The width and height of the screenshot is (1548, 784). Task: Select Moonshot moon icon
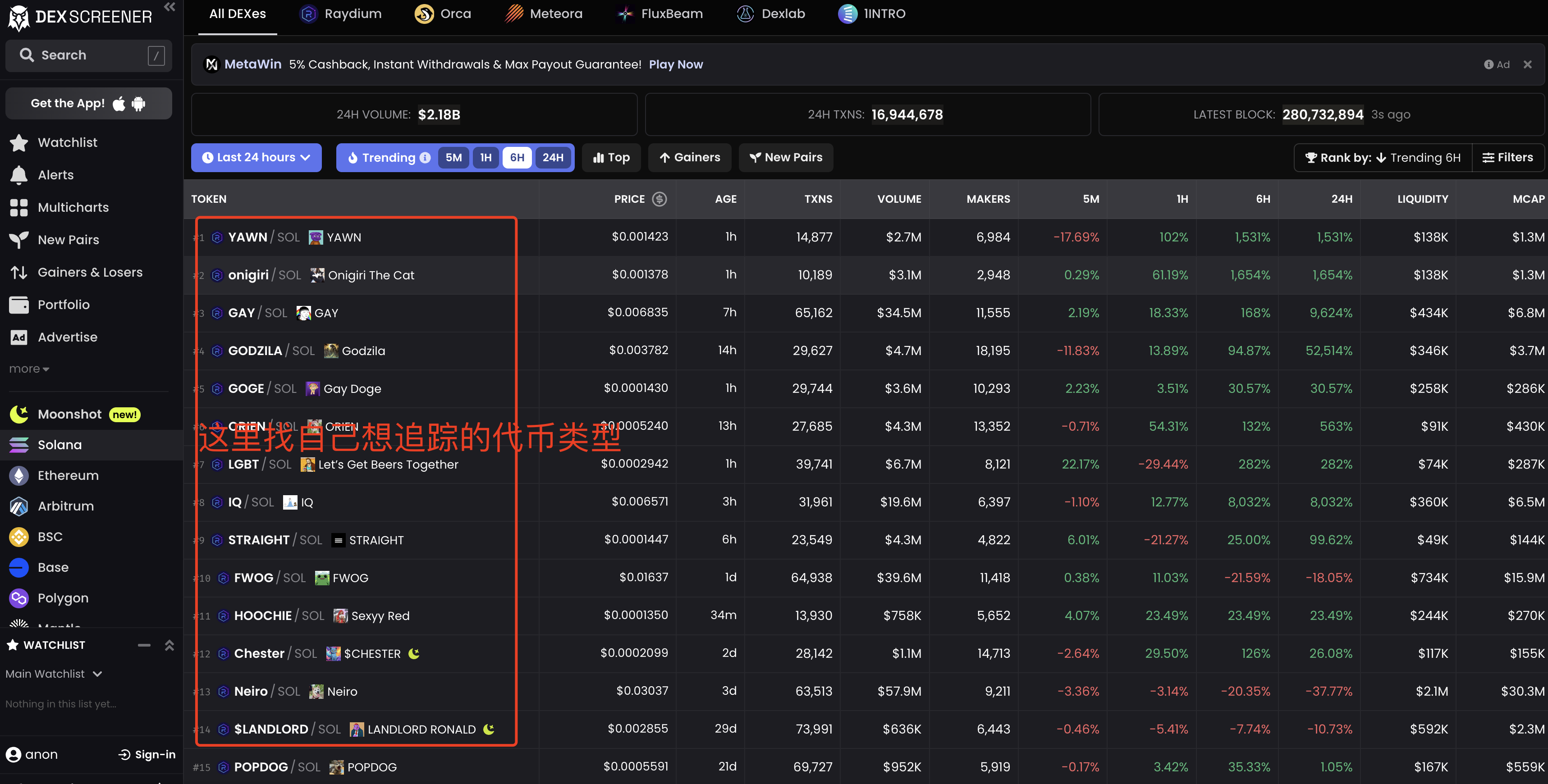click(18, 414)
